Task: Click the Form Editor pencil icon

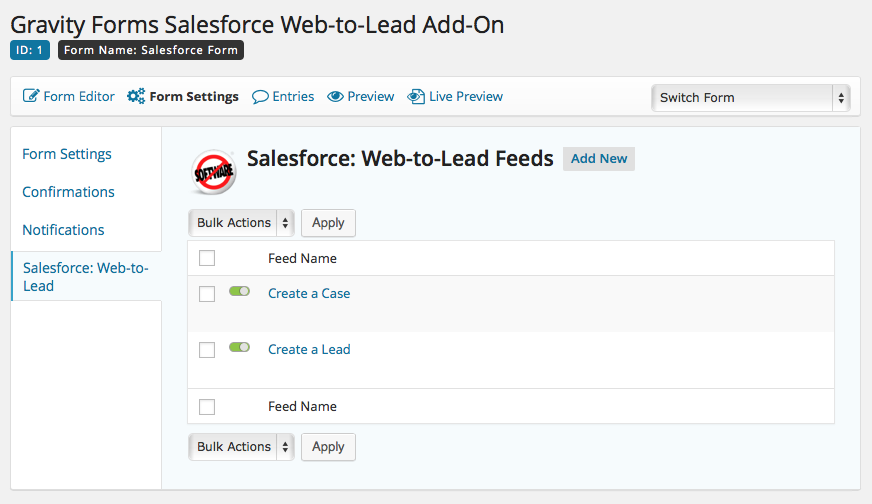Action: tap(31, 97)
